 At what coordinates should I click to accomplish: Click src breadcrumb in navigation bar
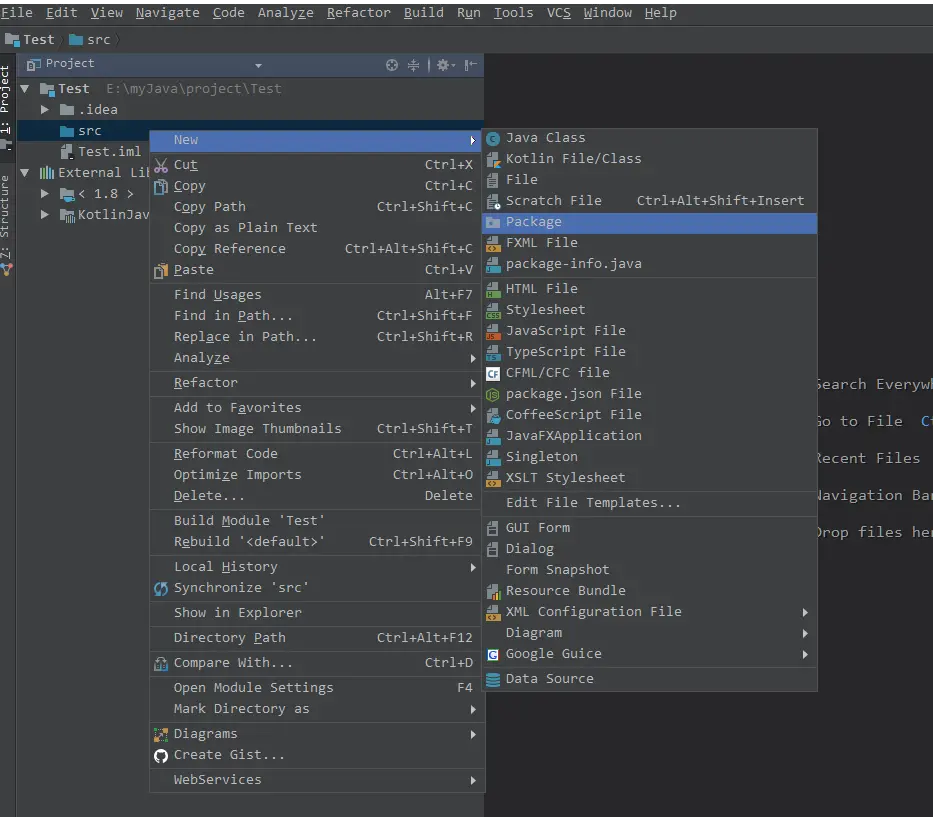(90, 40)
